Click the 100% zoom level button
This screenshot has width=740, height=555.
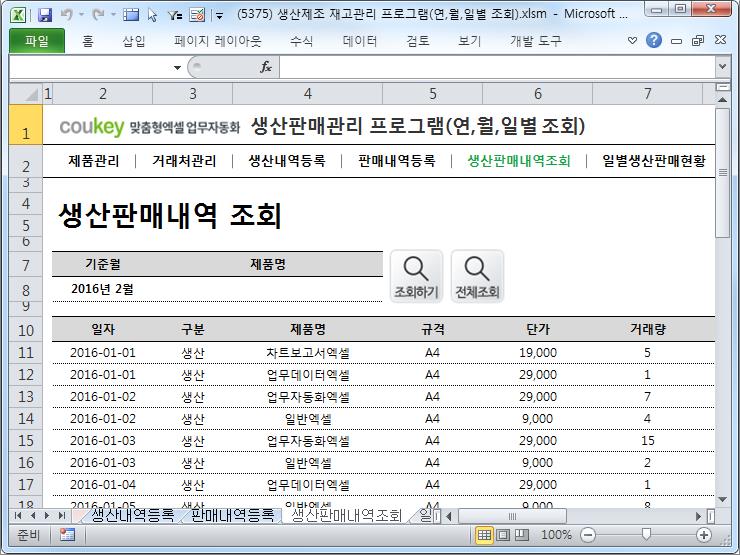pyautogui.click(x=556, y=535)
